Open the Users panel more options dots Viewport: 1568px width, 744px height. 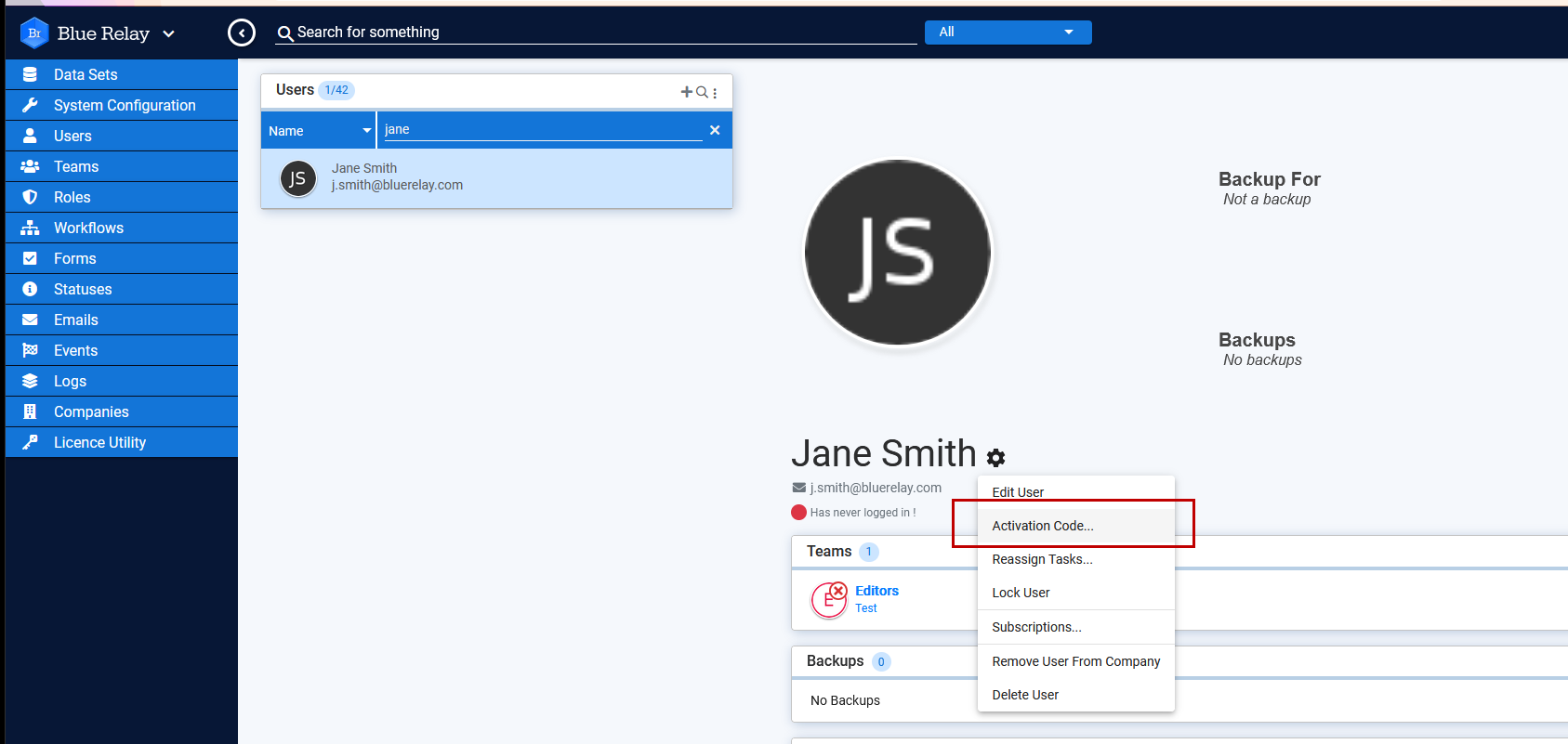pyautogui.click(x=715, y=93)
